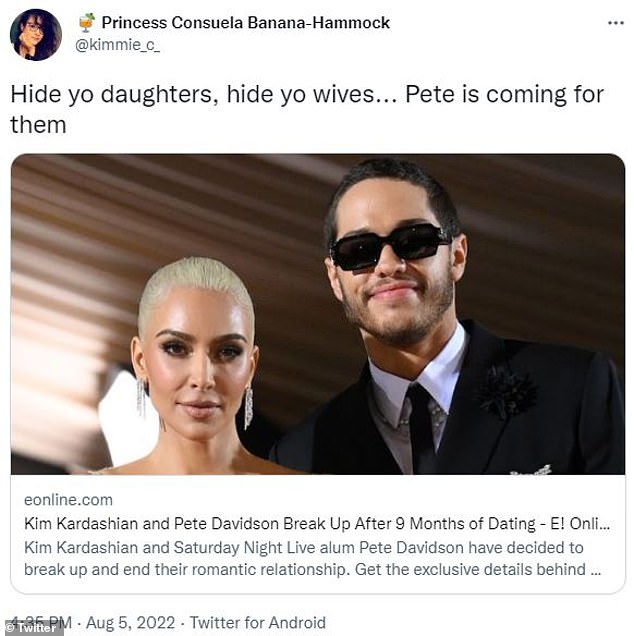This screenshot has width=634, height=636.
Task: Open 'Kim Kardashian and Pete Davidson Break Up' headline
Action: pyautogui.click(x=317, y=524)
